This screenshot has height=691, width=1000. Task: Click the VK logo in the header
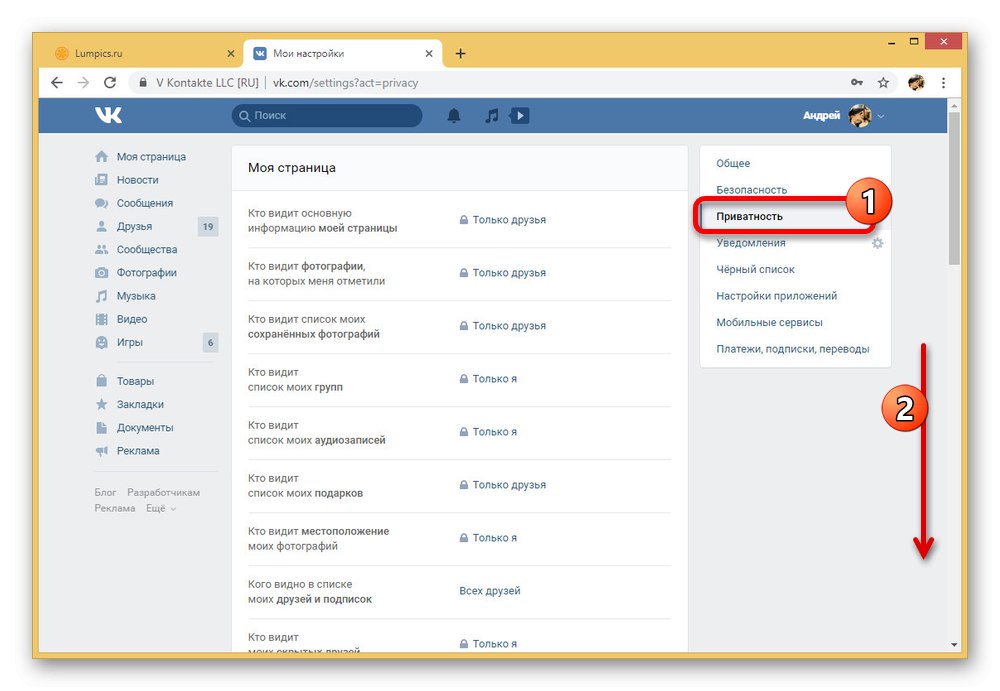(108, 115)
